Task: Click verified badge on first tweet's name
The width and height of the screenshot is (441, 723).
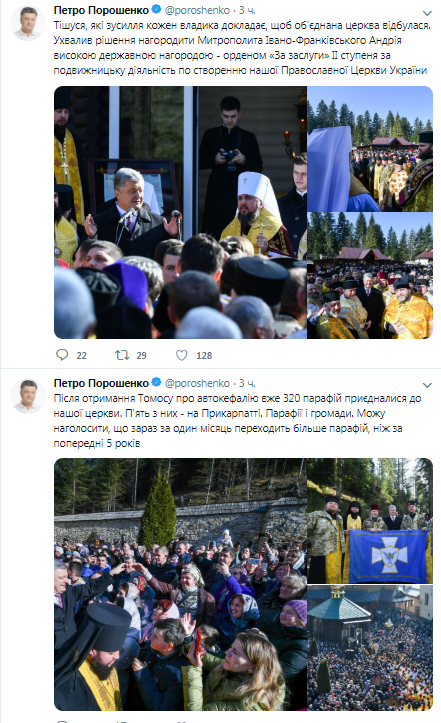Action: (156, 9)
